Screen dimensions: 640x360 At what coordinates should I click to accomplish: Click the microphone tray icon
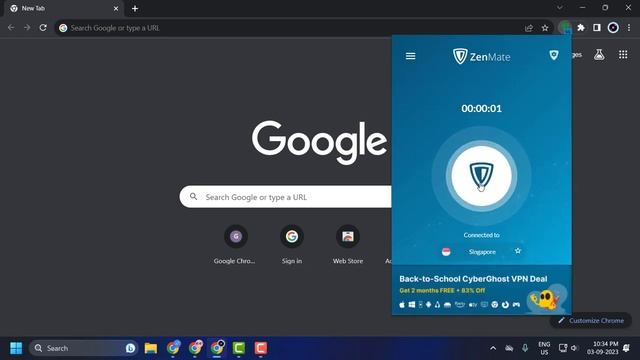click(525, 348)
